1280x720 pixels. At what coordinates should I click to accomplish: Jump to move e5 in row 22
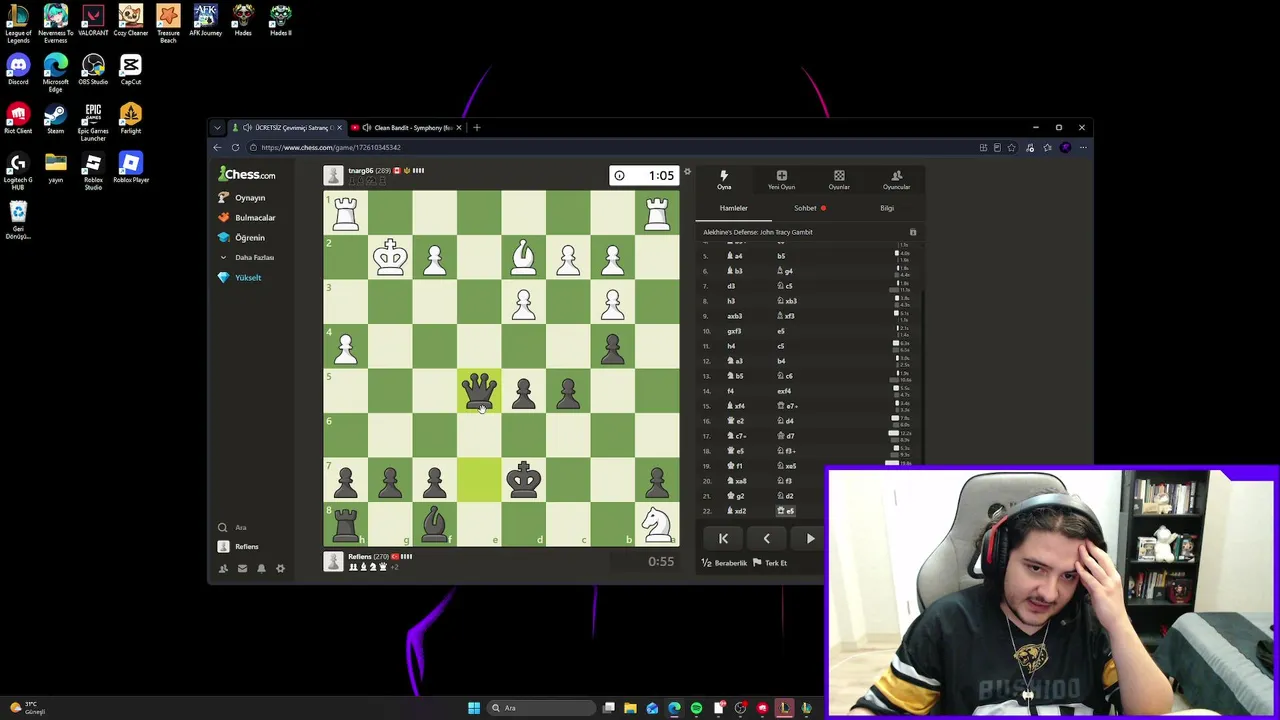click(x=787, y=511)
